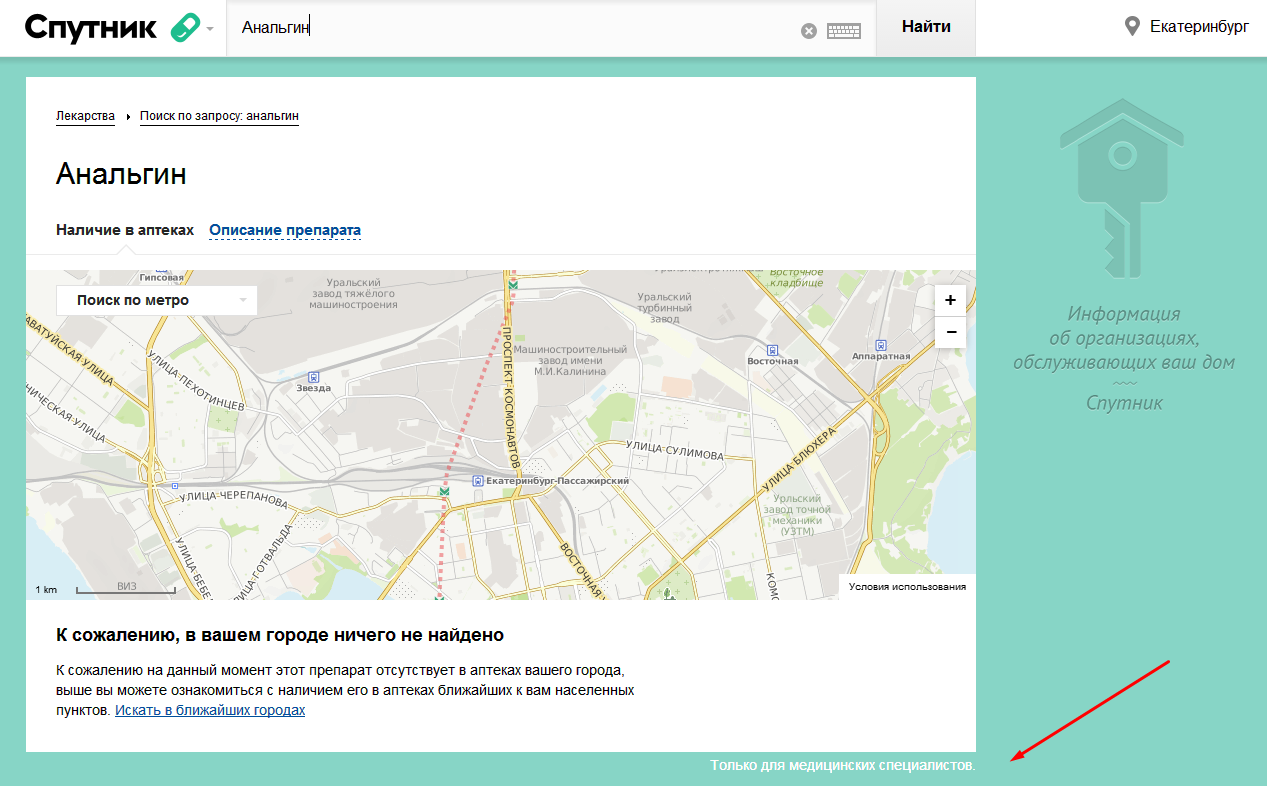Change city from Екатеринбург
Screen dimensions: 1267x786
[x=1199, y=27]
